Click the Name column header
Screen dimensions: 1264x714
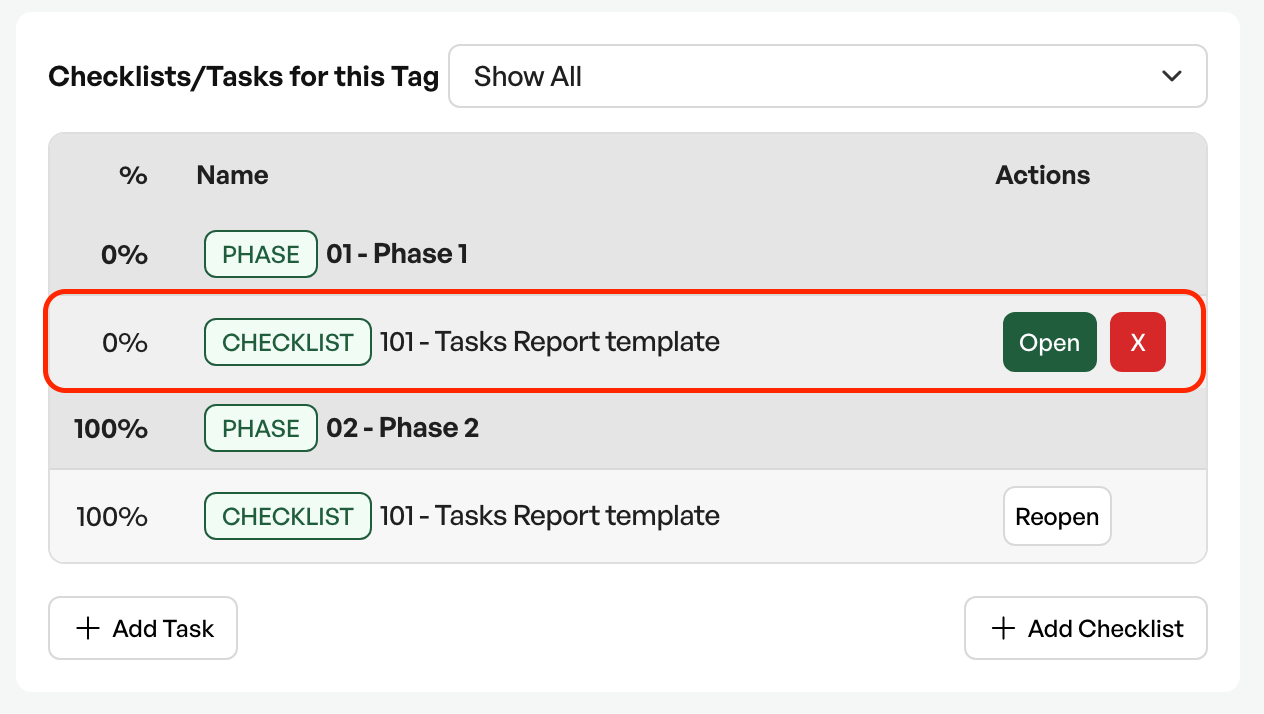[232, 175]
